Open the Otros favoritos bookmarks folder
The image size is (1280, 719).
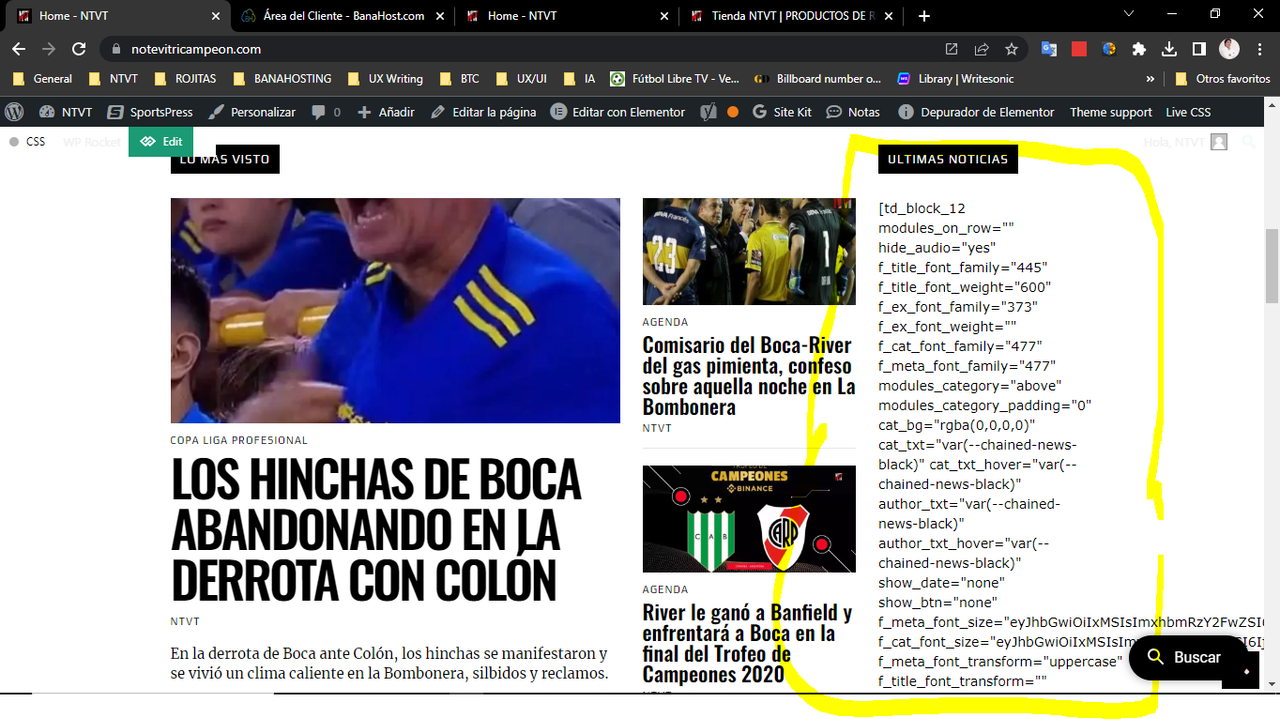1224,78
